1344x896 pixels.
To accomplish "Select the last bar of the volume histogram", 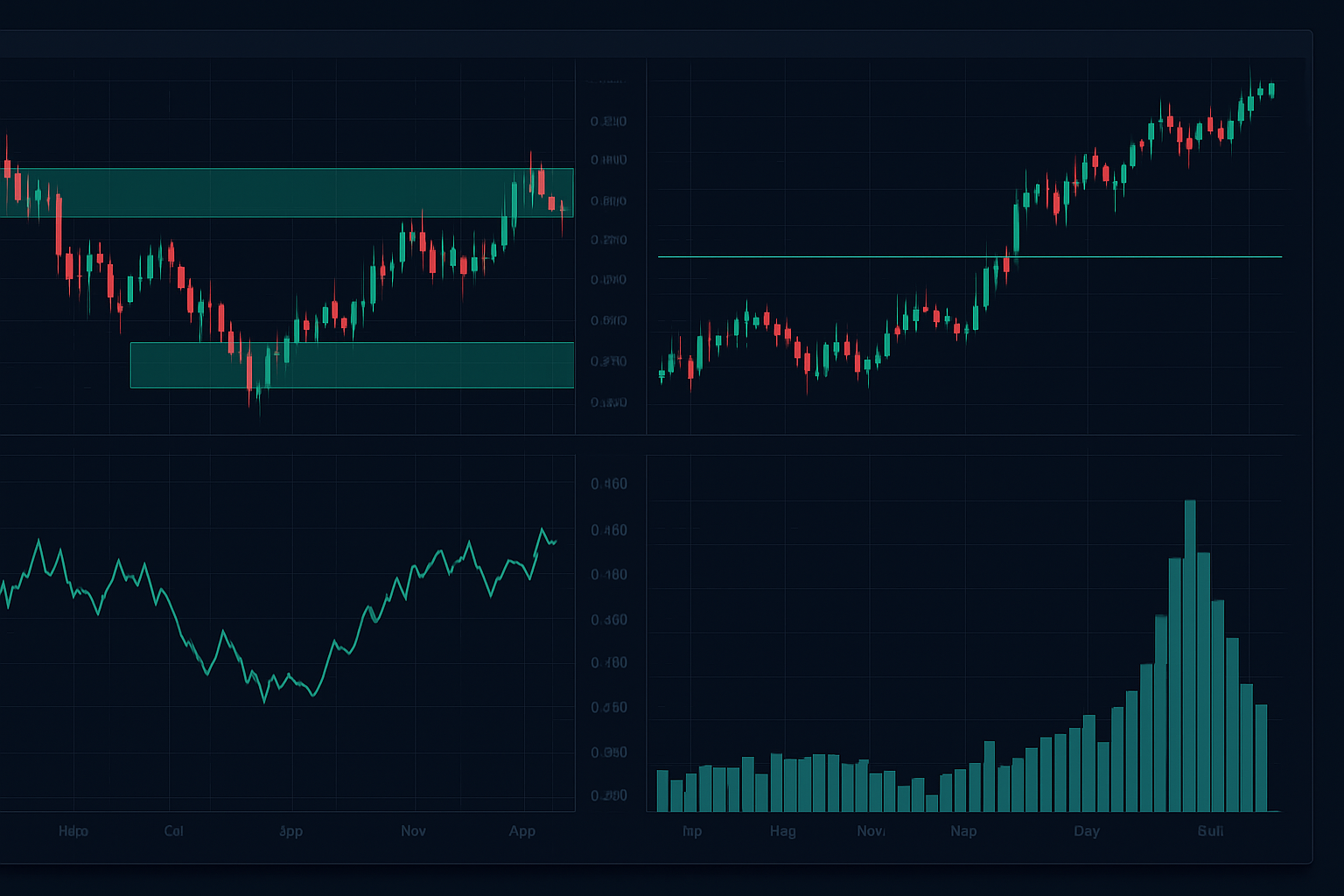I will [1261, 757].
